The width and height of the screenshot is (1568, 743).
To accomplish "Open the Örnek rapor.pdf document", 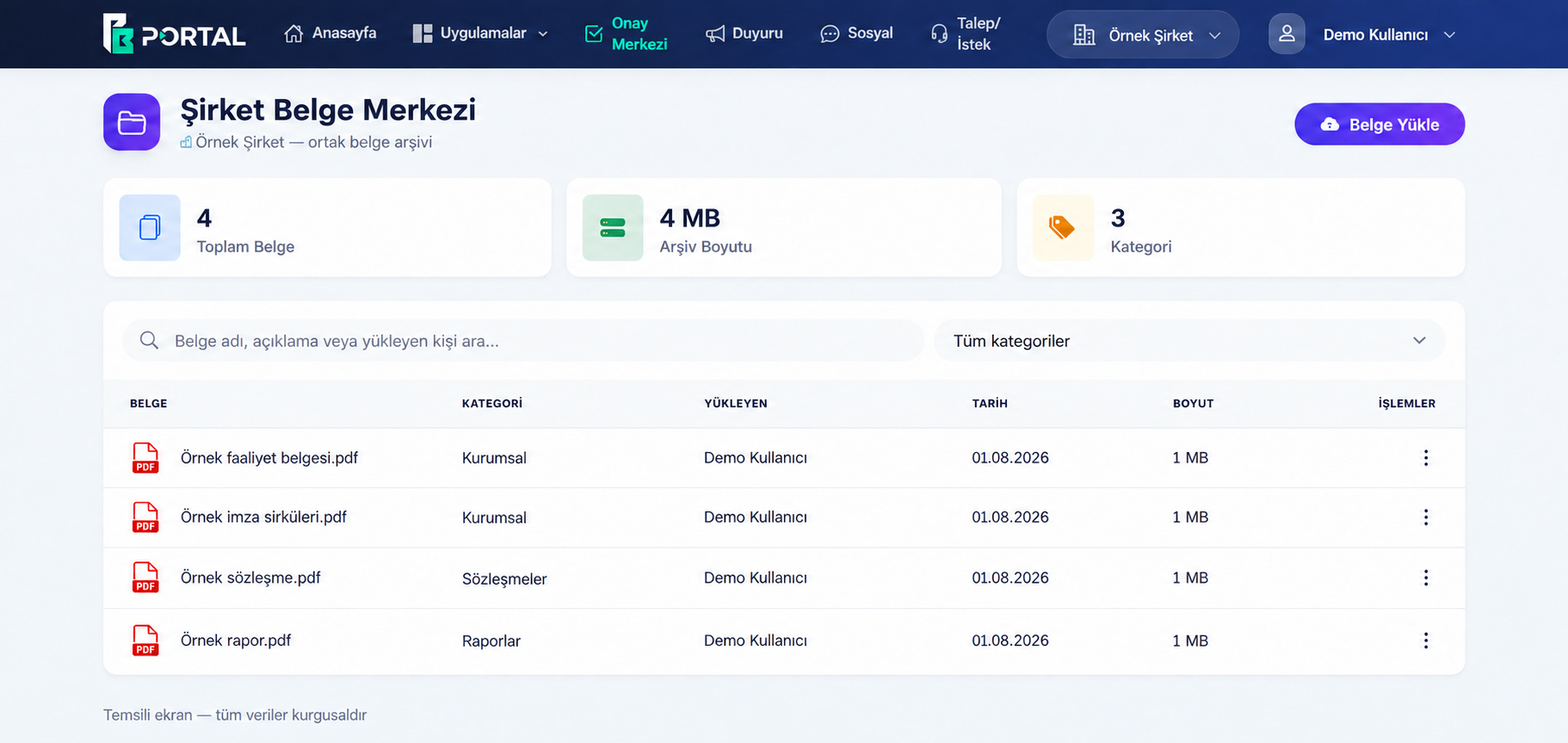I will [x=236, y=641].
